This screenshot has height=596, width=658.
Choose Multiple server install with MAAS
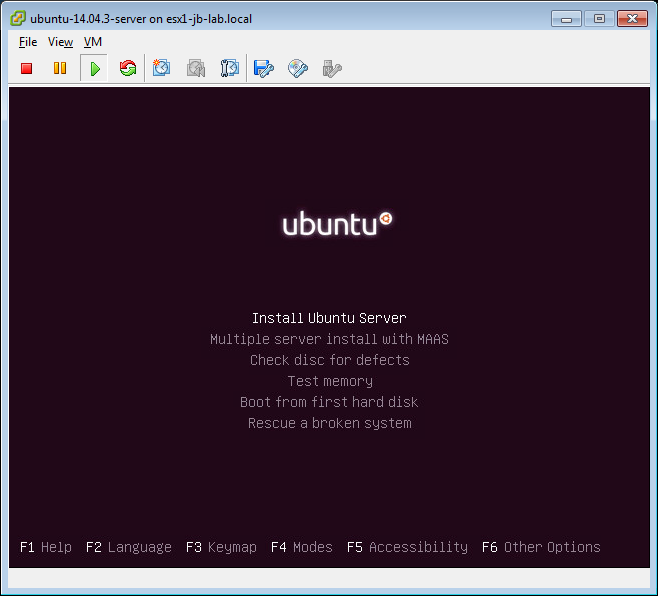[x=329, y=339]
